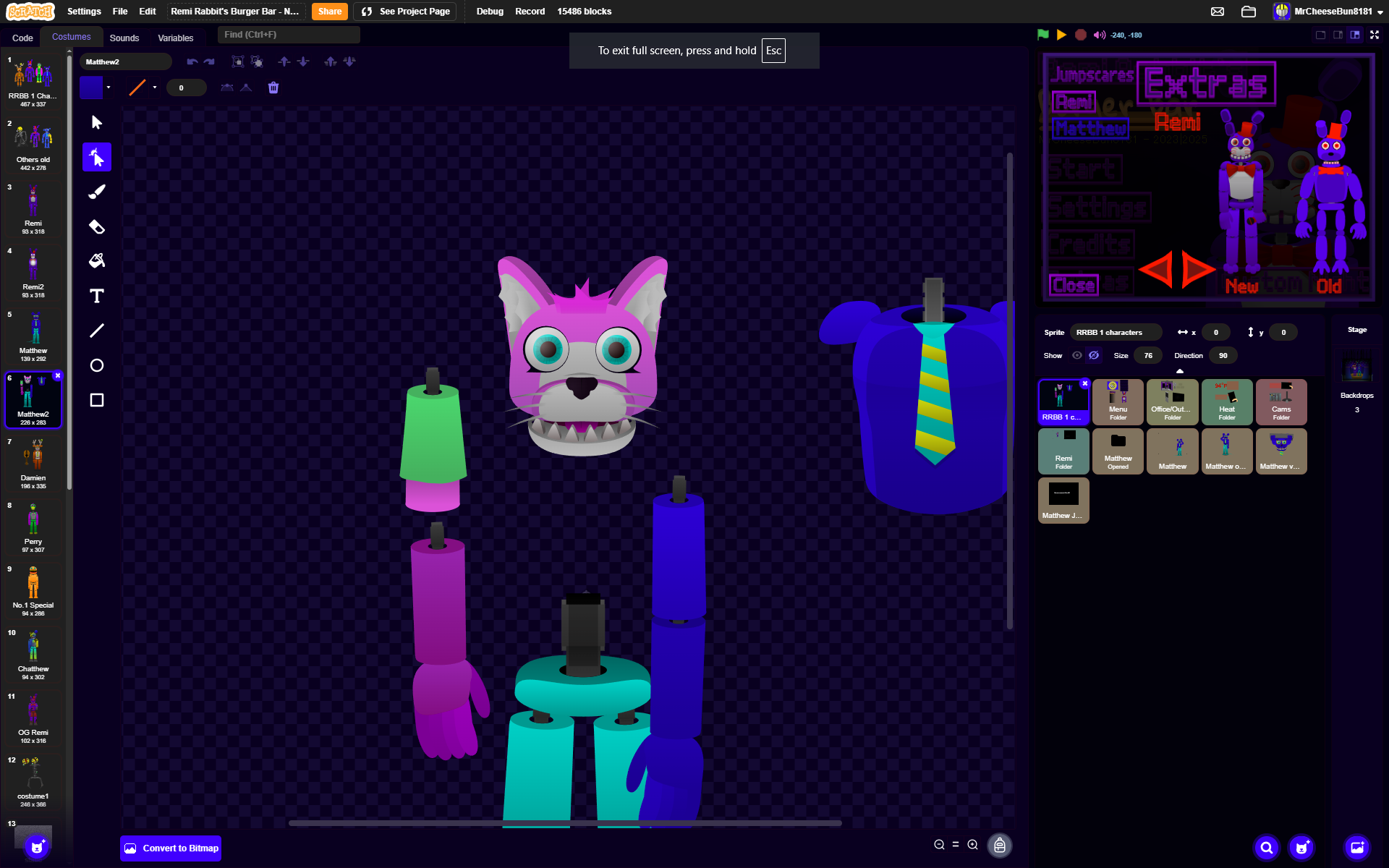Open the messages envelope icon
The height and width of the screenshot is (868, 1389).
[1218, 12]
